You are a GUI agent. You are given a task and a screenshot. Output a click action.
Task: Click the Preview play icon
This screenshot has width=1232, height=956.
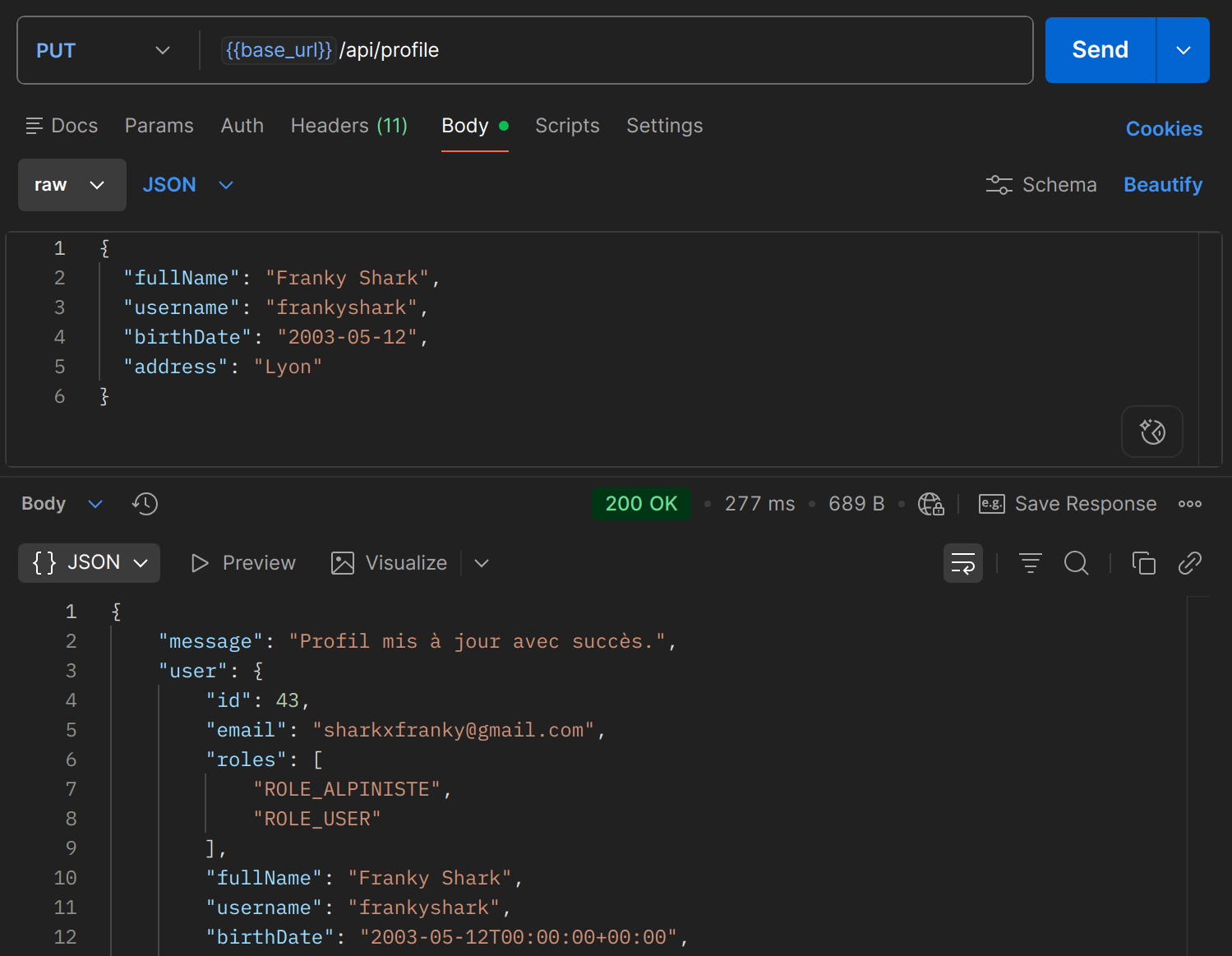point(199,563)
